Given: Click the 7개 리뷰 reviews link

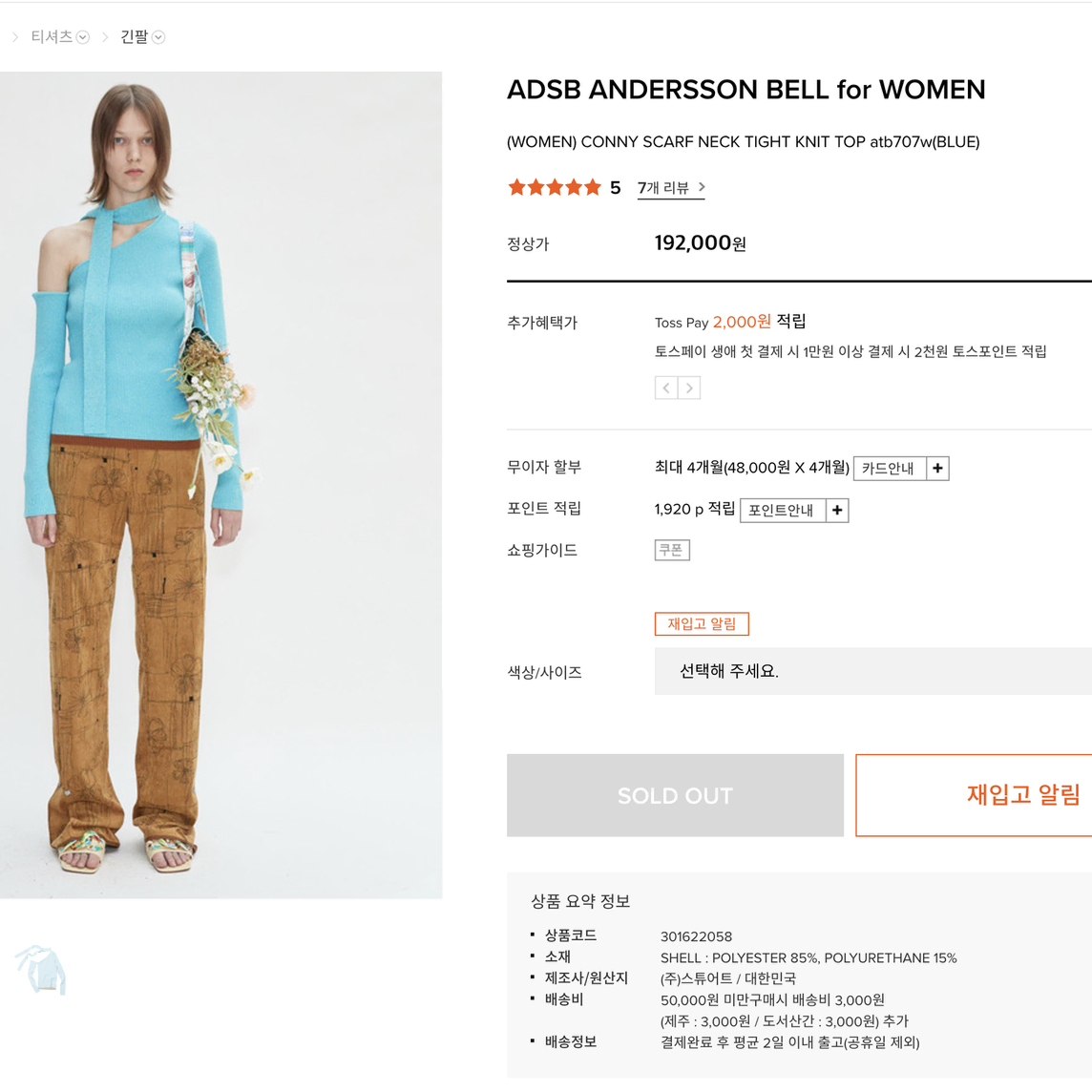Looking at the screenshot, I should pos(663,188).
